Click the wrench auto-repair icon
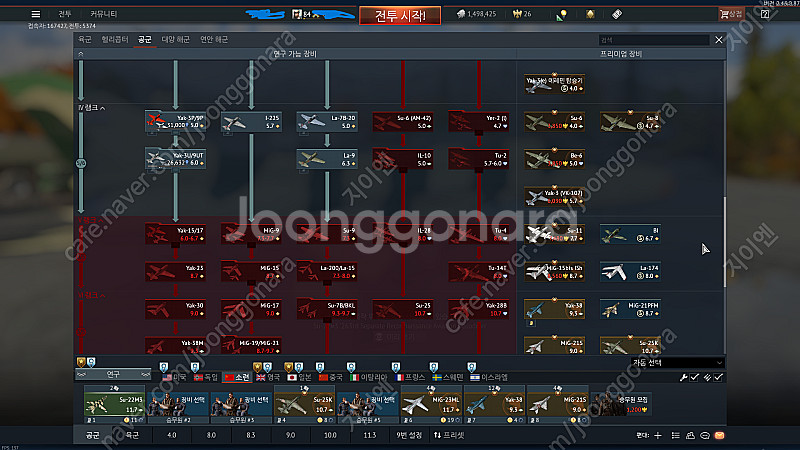The height and width of the screenshot is (450, 800). pos(683,378)
